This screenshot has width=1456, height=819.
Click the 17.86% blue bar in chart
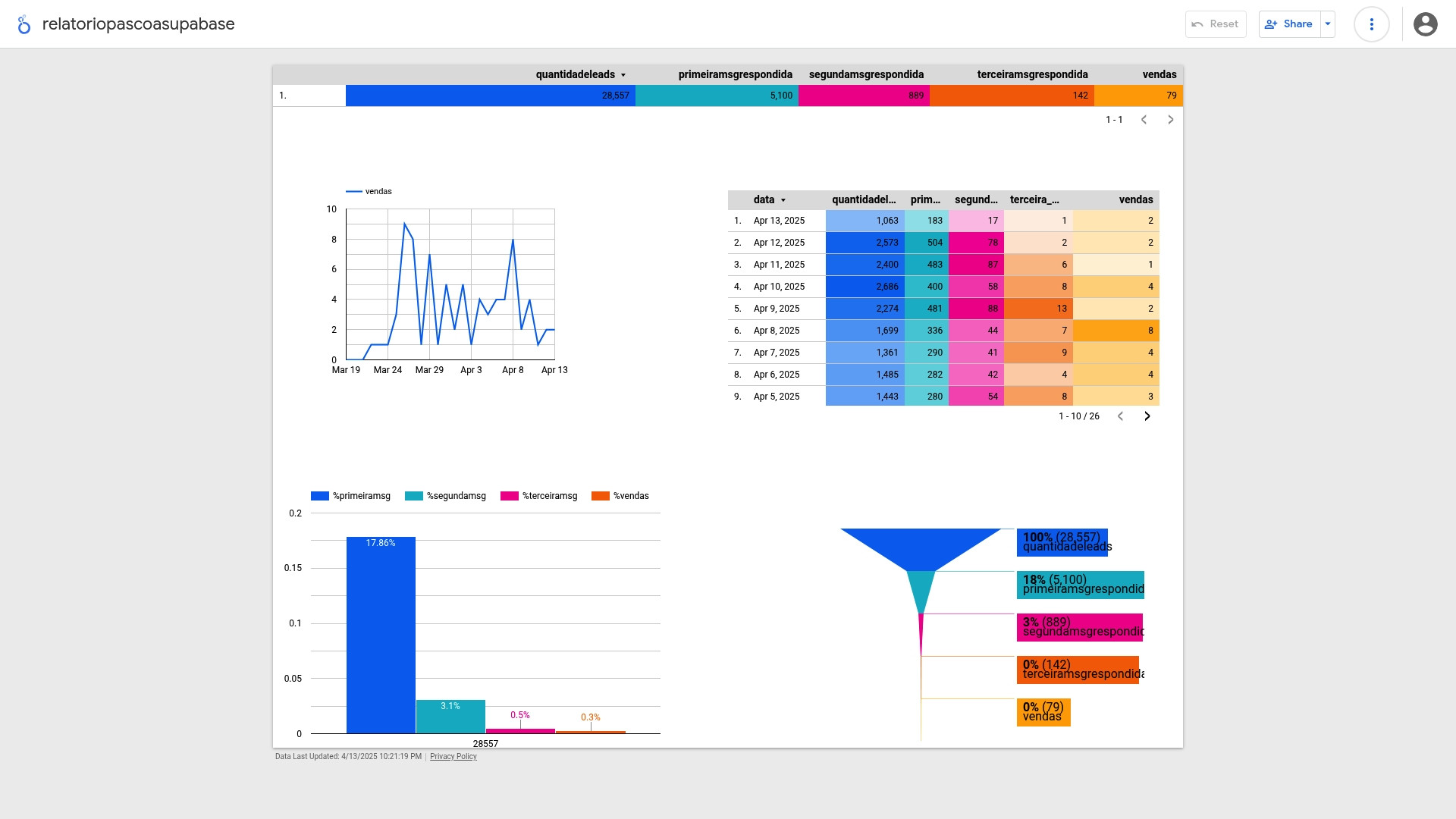(381, 637)
